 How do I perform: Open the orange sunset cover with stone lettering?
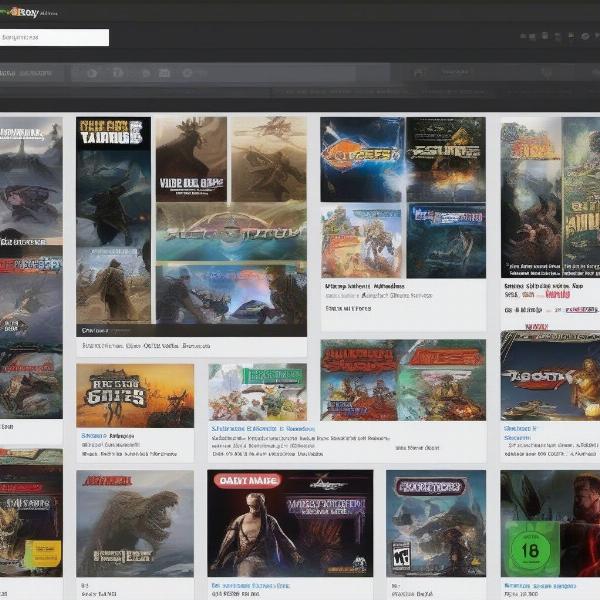click(135, 395)
